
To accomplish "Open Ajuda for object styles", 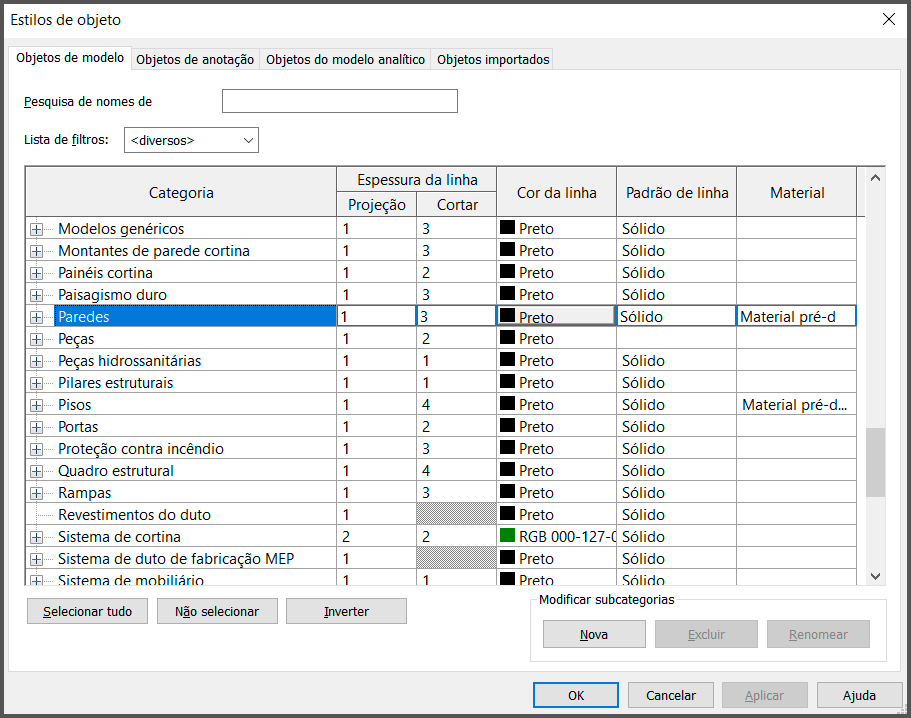I will tap(859, 695).
